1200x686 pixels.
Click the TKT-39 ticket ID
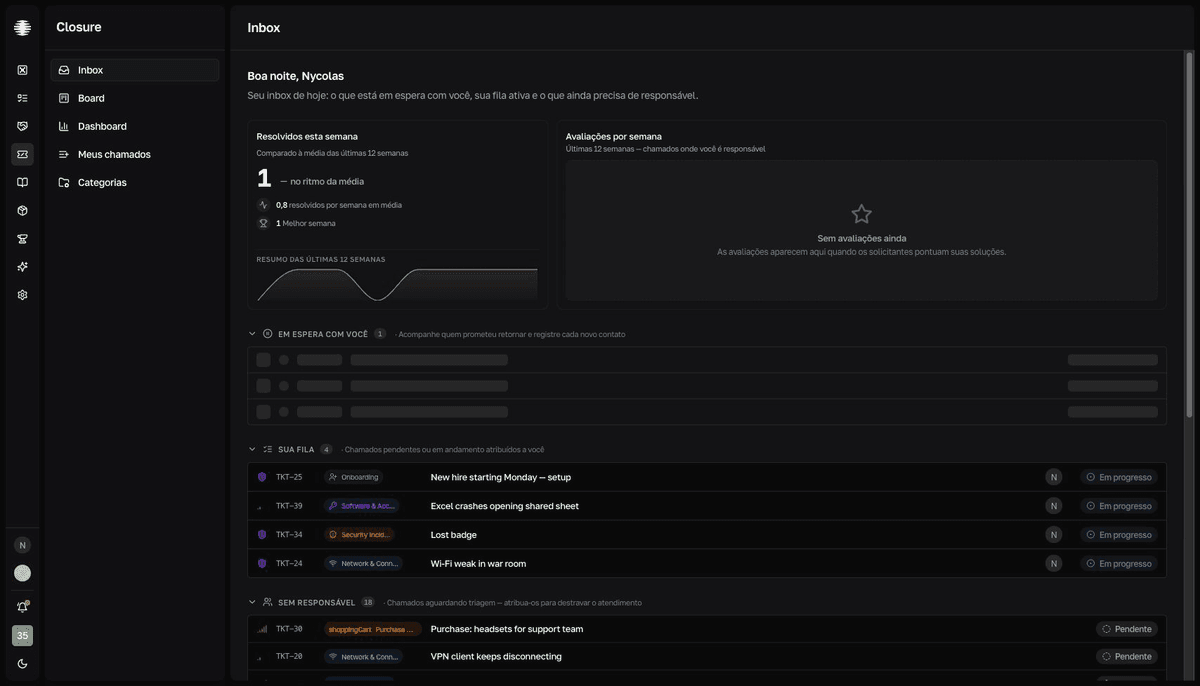289,506
